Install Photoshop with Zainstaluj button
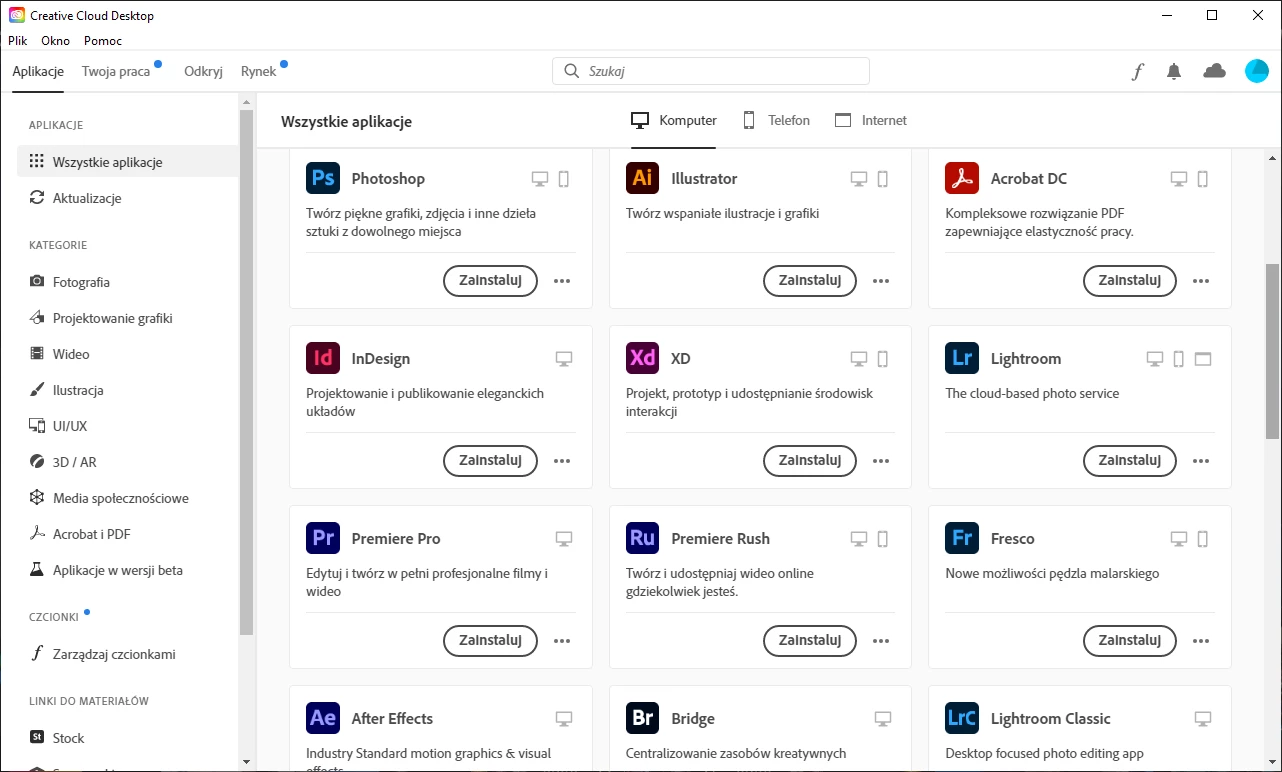 tap(490, 281)
